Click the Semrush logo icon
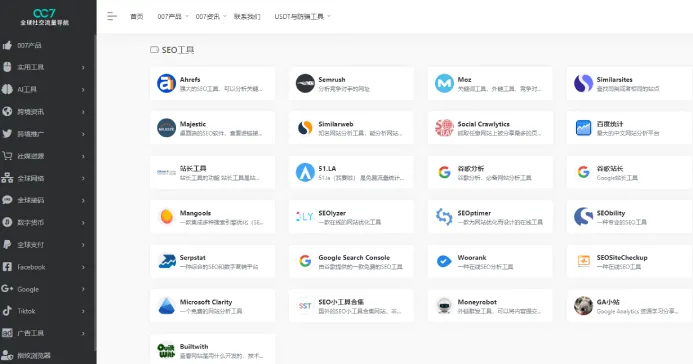The height and width of the screenshot is (364, 693). (305, 83)
